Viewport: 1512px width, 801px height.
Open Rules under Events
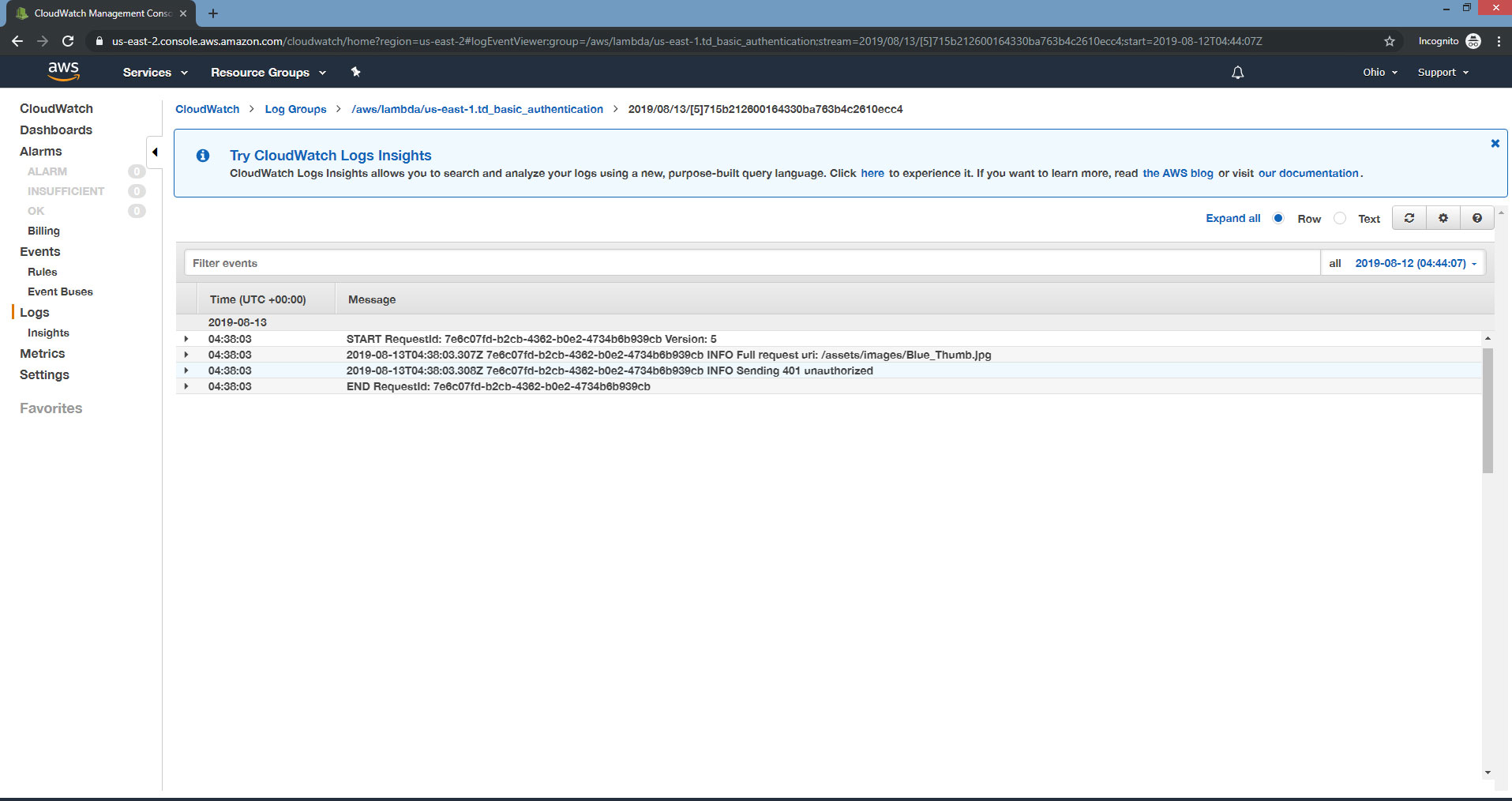pyautogui.click(x=43, y=272)
